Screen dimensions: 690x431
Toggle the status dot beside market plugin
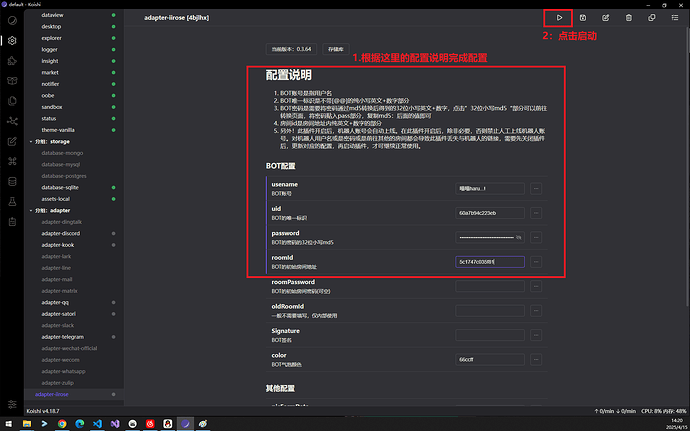[114, 73]
